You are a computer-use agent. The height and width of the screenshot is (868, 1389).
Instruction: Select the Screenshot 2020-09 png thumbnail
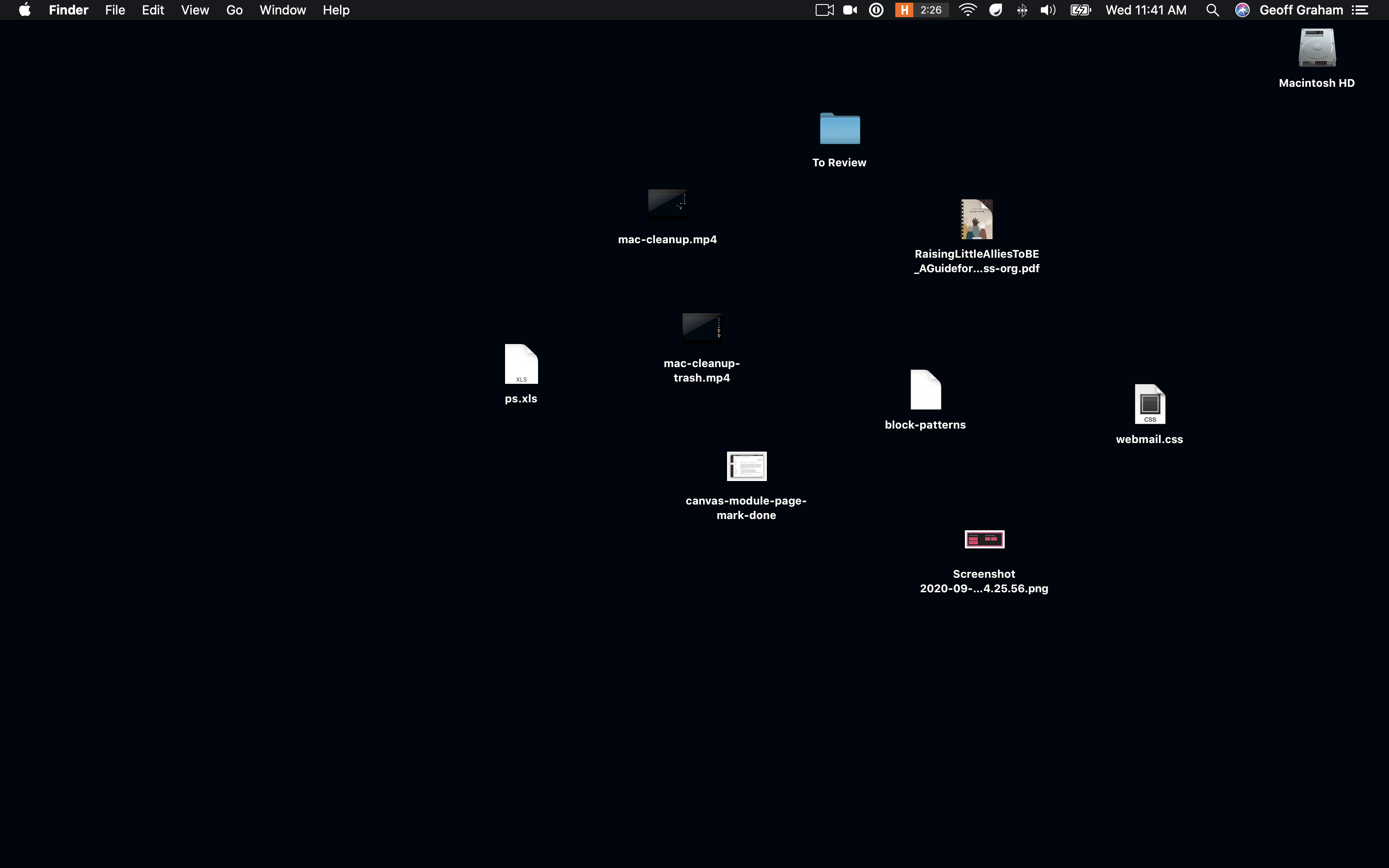[x=984, y=539]
